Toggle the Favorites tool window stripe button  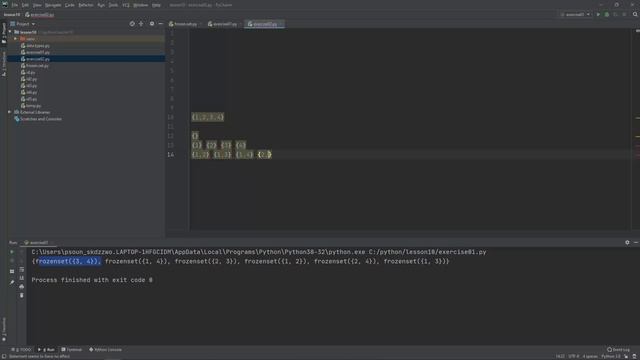click(x=4, y=329)
